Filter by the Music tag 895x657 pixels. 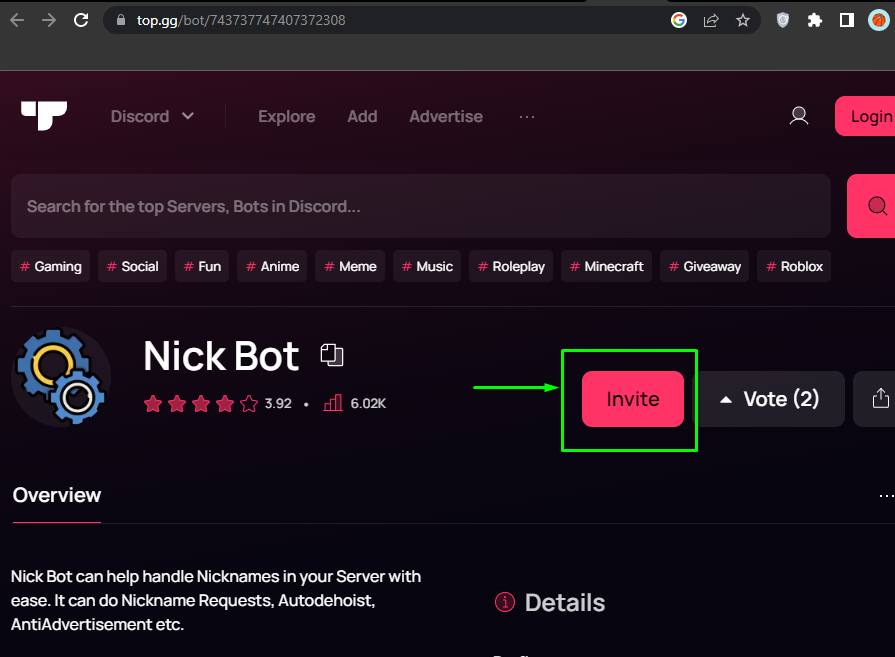coord(427,267)
